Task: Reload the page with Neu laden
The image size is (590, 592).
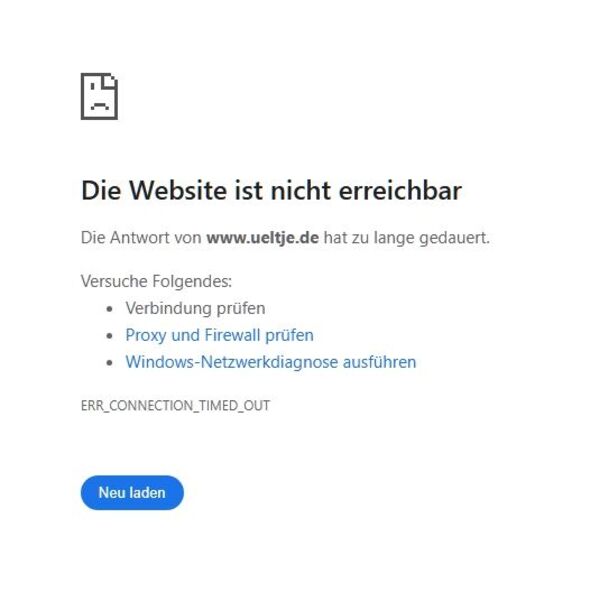Action: tap(132, 493)
